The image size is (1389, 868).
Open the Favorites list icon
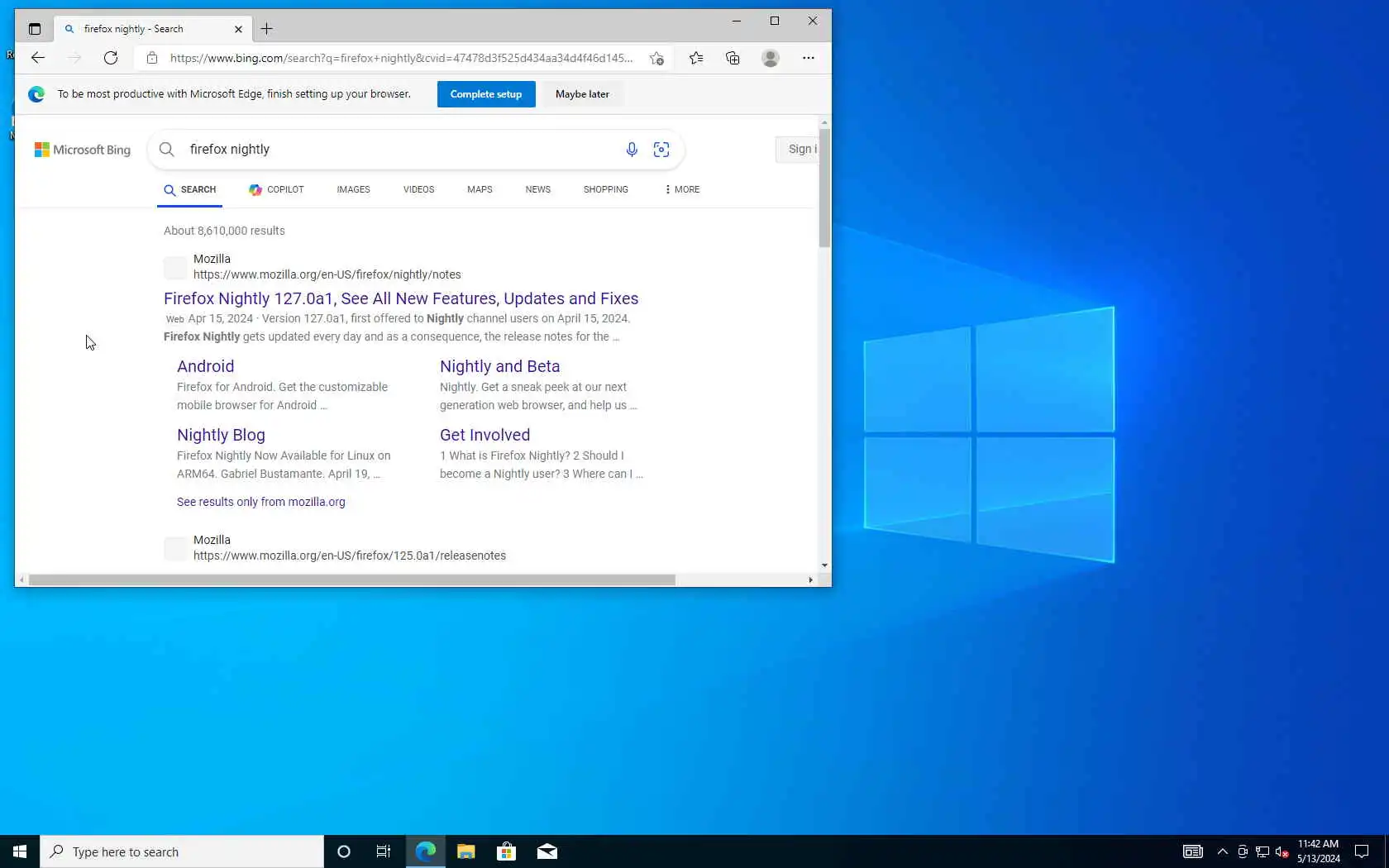[x=696, y=58]
